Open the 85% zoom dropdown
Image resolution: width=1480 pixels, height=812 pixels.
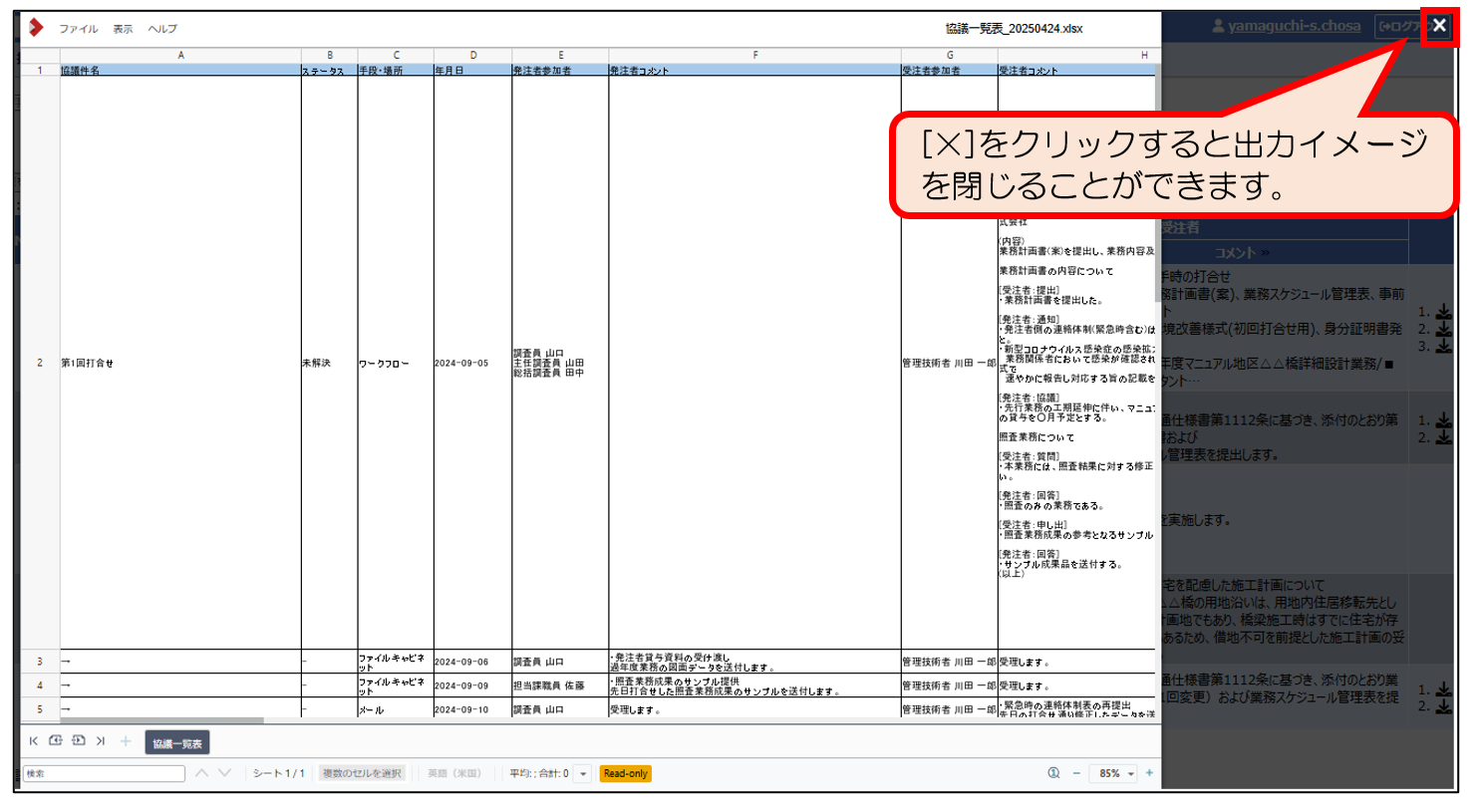tap(1115, 773)
